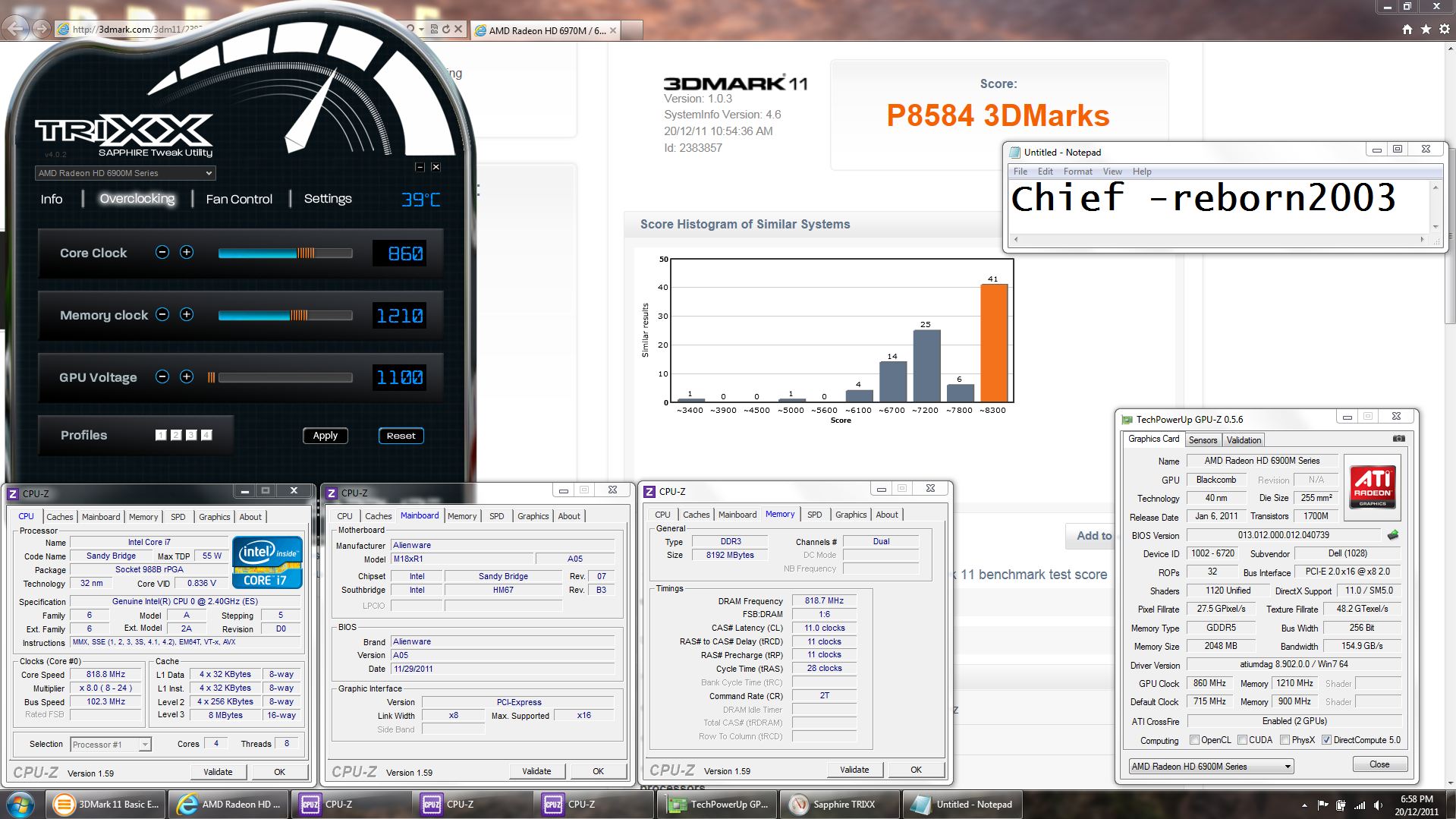Open browser home page icon
This screenshot has height=819, width=1456.
coord(1407,29)
